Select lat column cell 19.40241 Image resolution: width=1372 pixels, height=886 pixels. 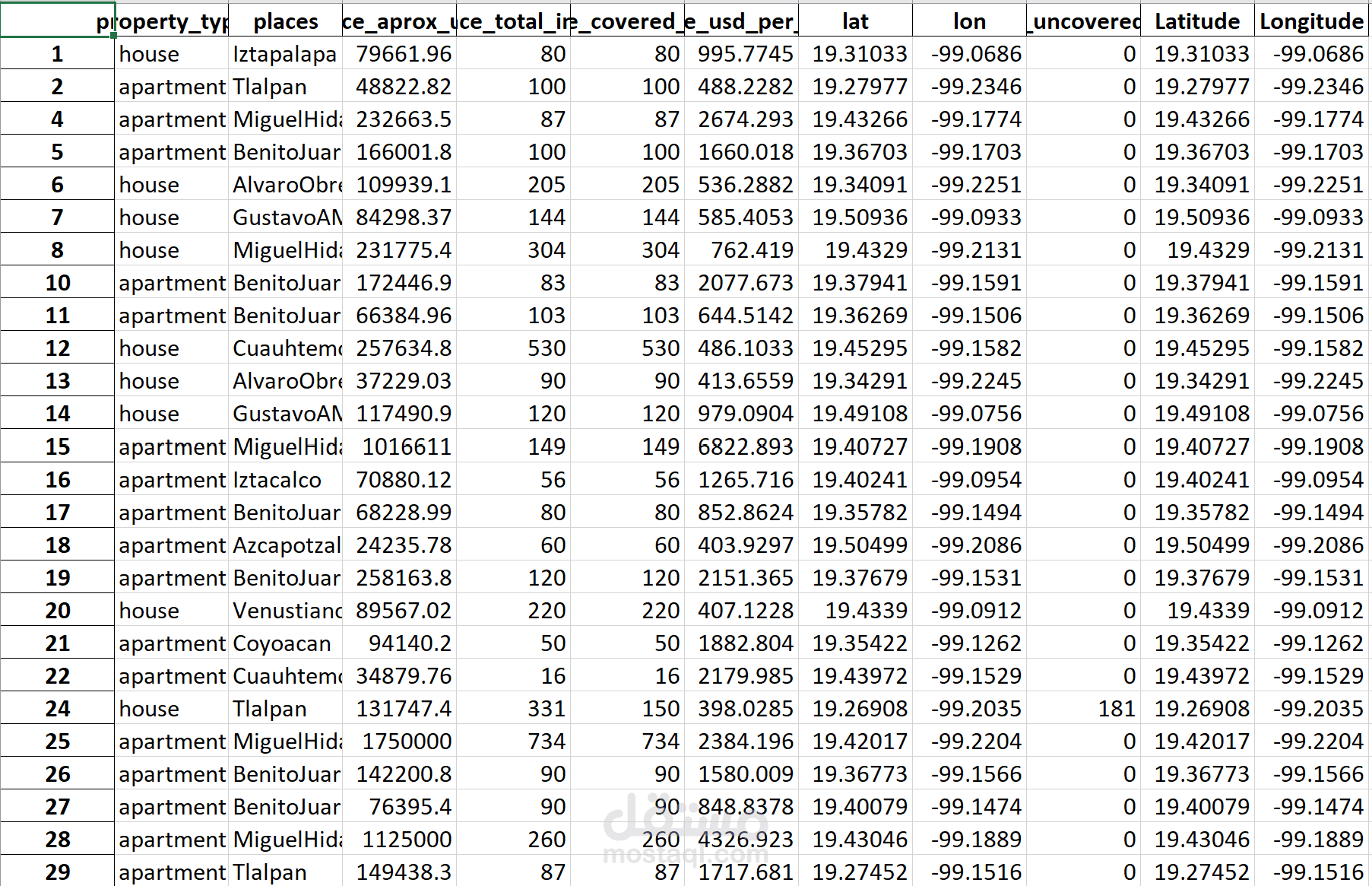855,479
